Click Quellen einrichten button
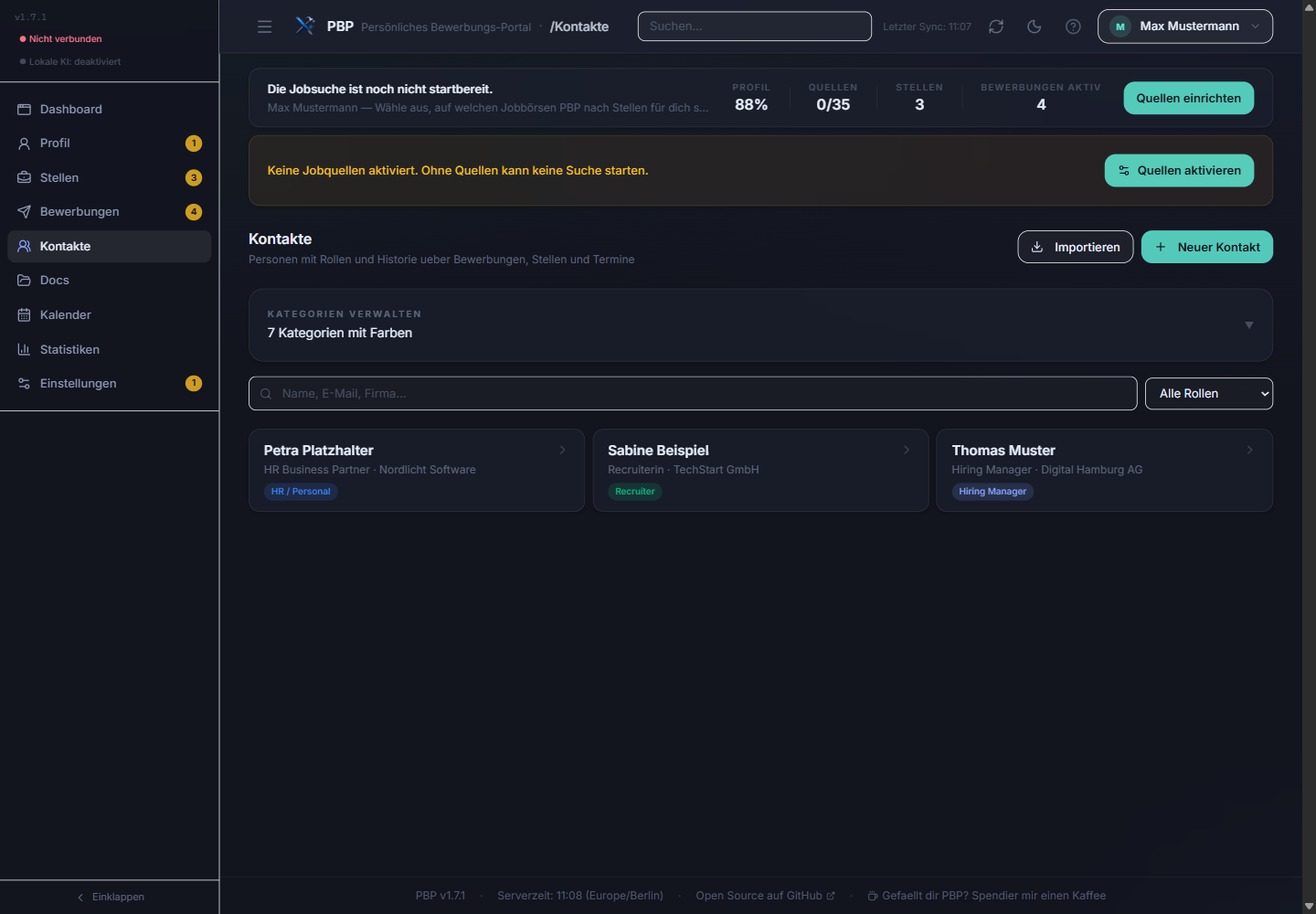The width and height of the screenshot is (1316, 914). pyautogui.click(x=1188, y=98)
